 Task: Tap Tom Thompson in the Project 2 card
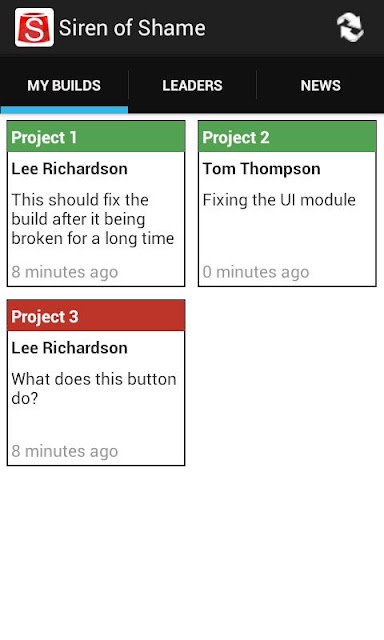(x=262, y=169)
